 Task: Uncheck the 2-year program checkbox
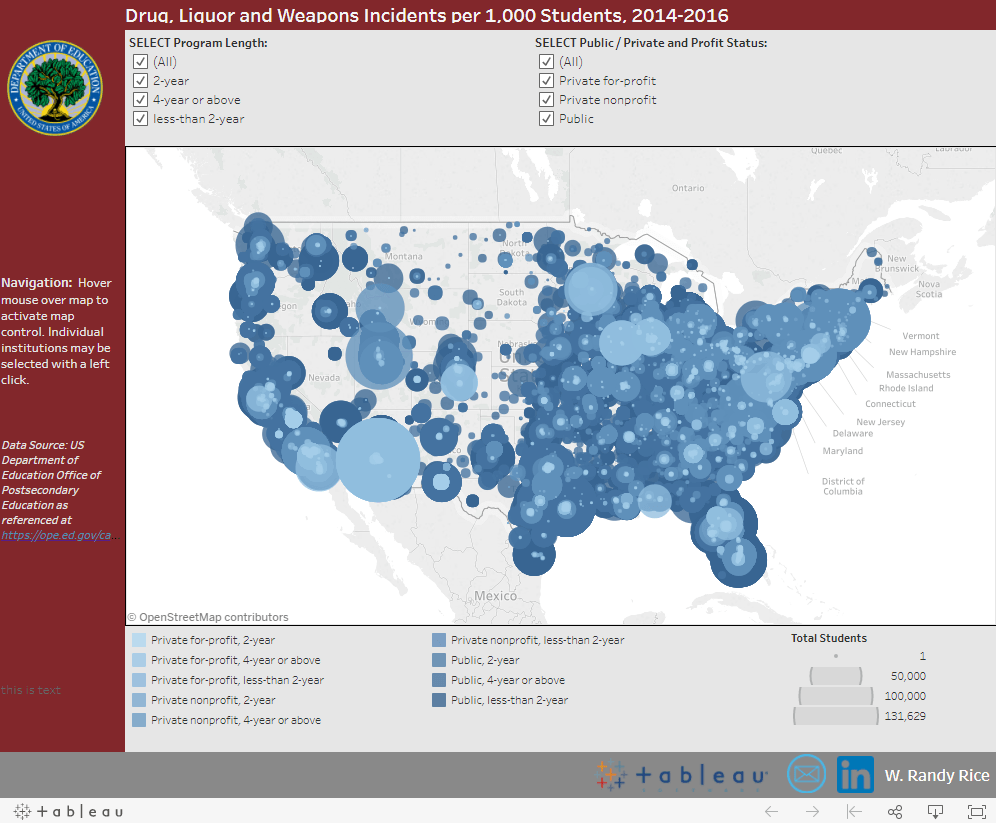coord(140,81)
